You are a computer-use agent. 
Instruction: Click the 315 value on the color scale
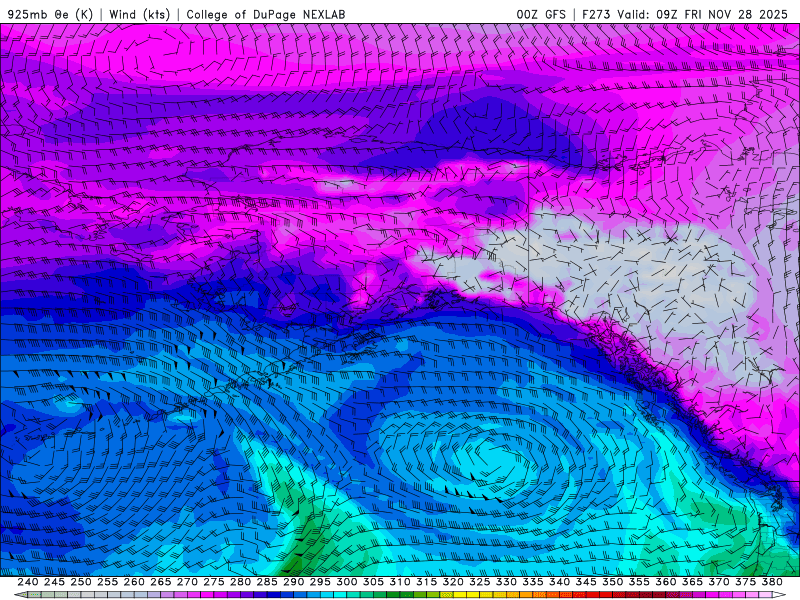tap(427, 582)
